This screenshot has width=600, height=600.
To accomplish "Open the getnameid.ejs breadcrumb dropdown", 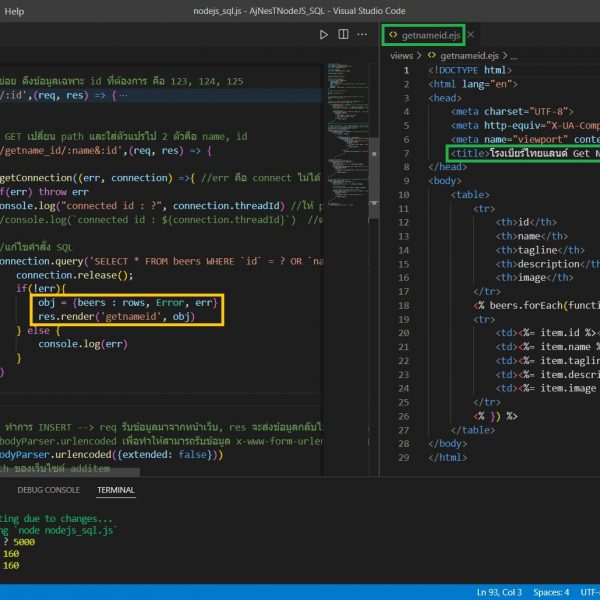I will [x=468, y=56].
